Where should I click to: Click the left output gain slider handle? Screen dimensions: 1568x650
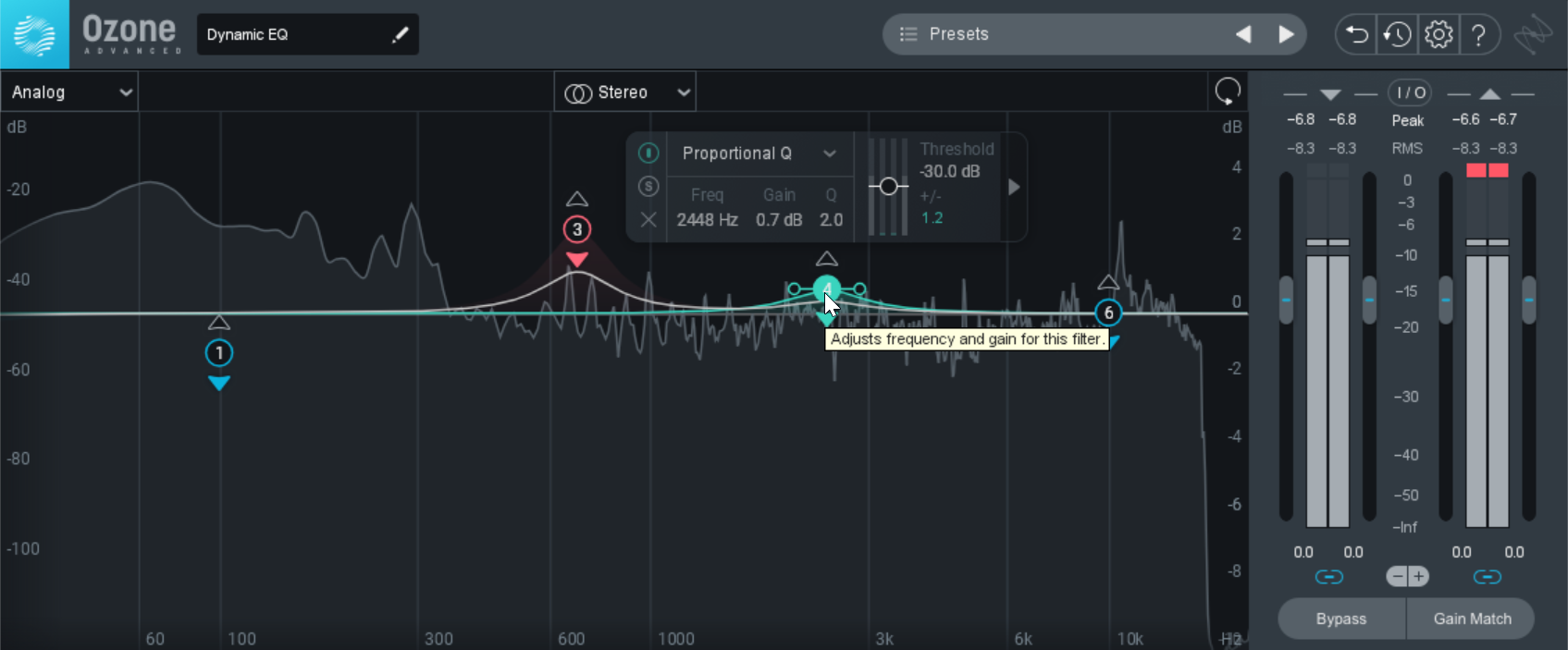click(1446, 300)
